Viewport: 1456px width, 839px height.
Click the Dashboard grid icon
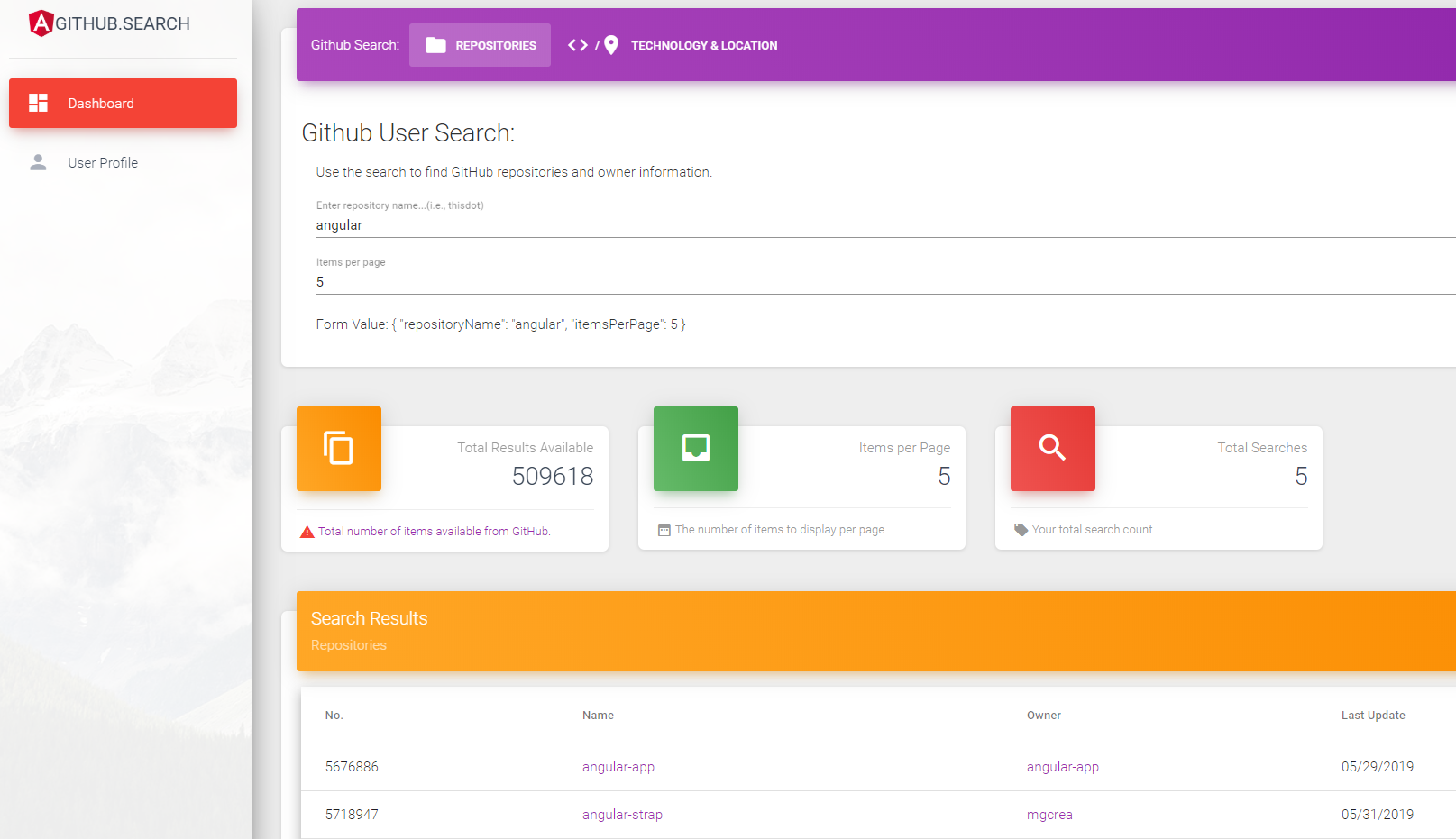(x=38, y=103)
